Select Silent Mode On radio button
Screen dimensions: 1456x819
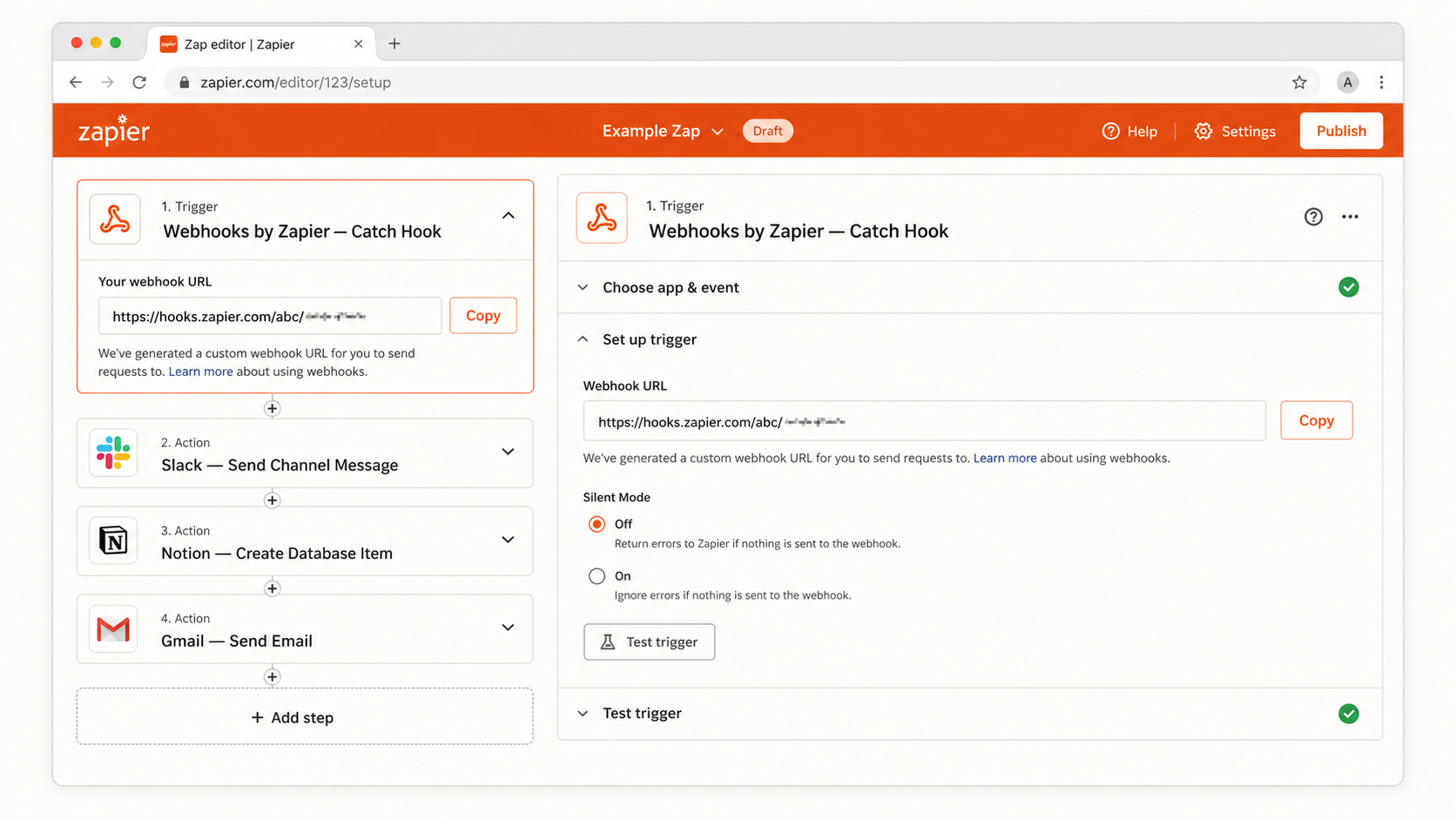tap(597, 576)
